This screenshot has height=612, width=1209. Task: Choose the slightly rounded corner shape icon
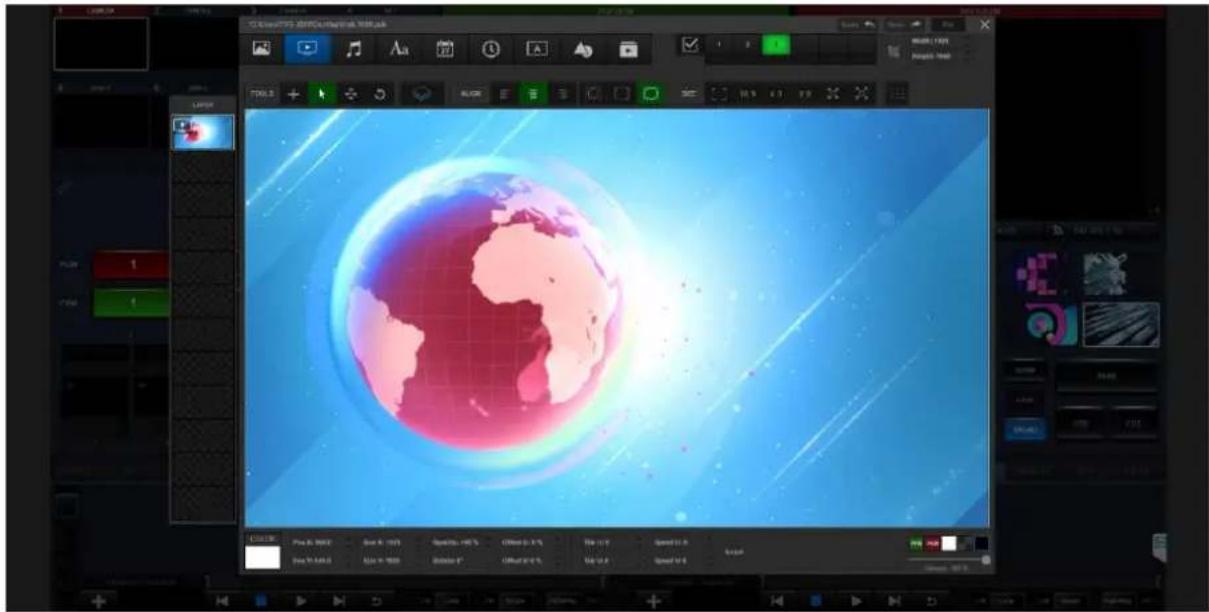tap(621, 93)
